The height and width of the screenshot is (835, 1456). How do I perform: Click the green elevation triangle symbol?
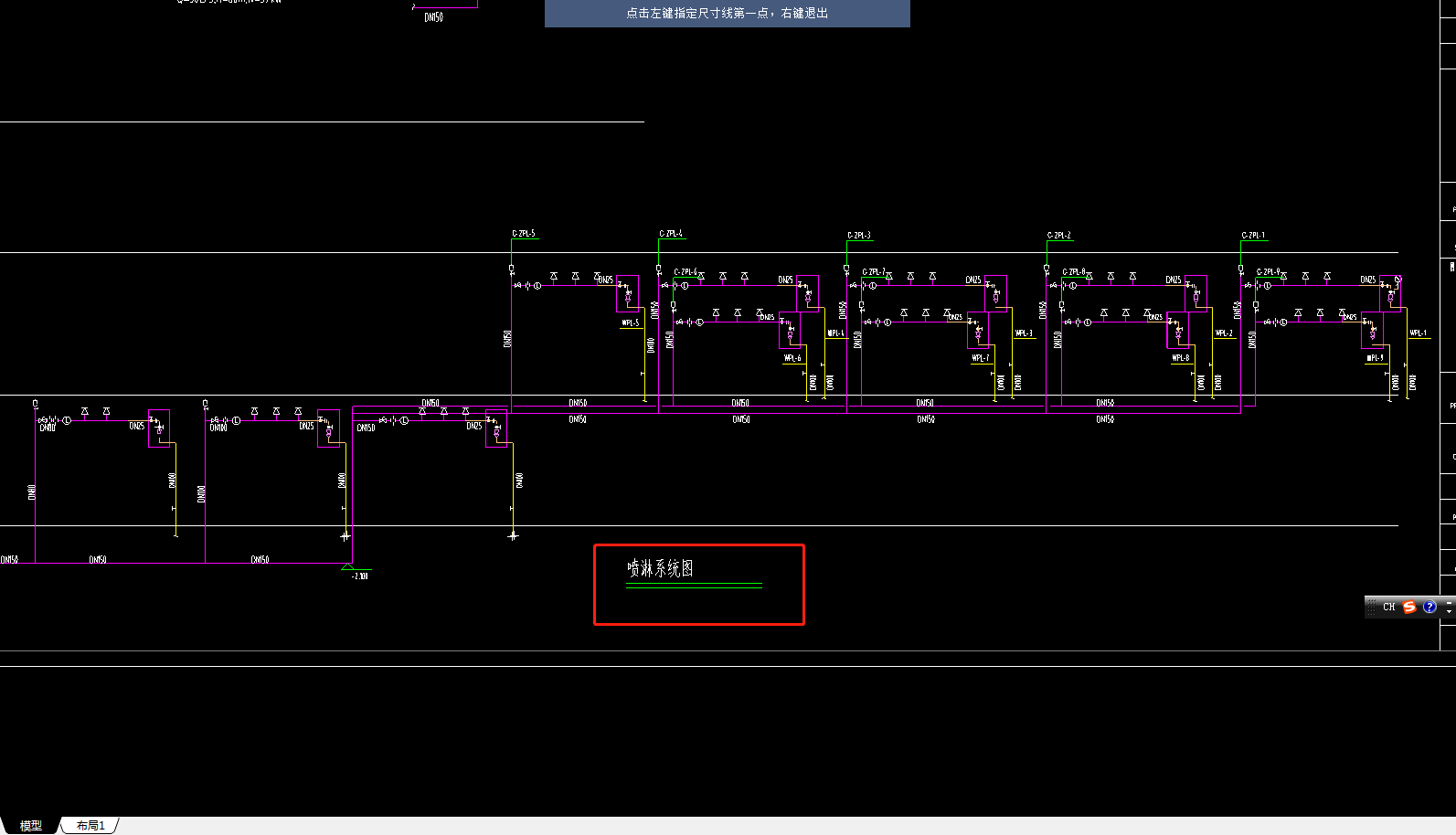[x=347, y=567]
